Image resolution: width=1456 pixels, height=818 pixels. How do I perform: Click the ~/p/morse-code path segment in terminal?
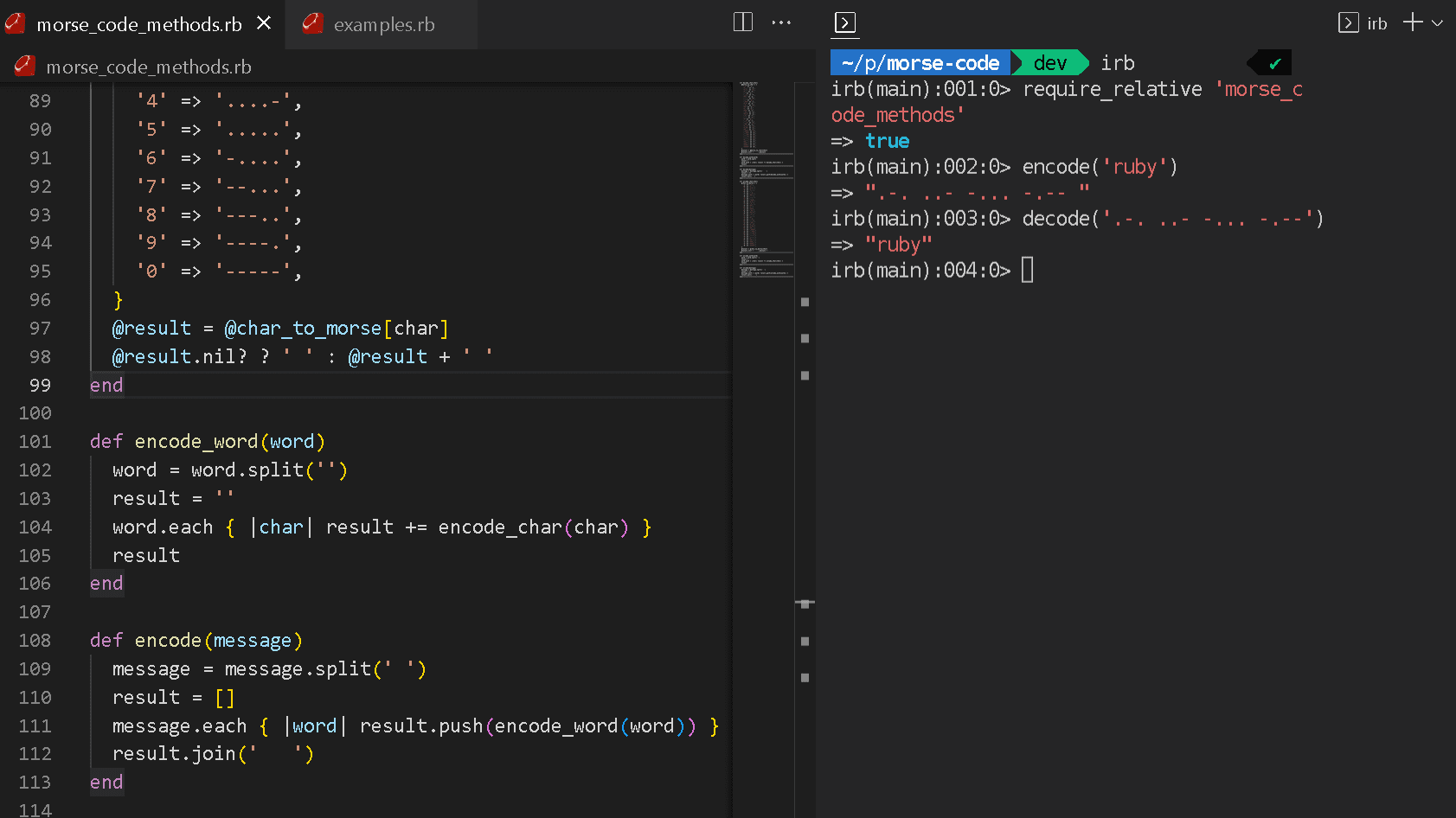(x=920, y=63)
